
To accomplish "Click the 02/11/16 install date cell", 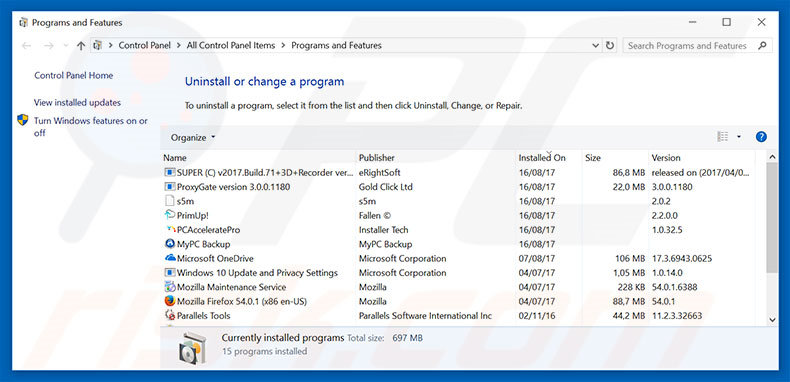I will click(x=537, y=315).
